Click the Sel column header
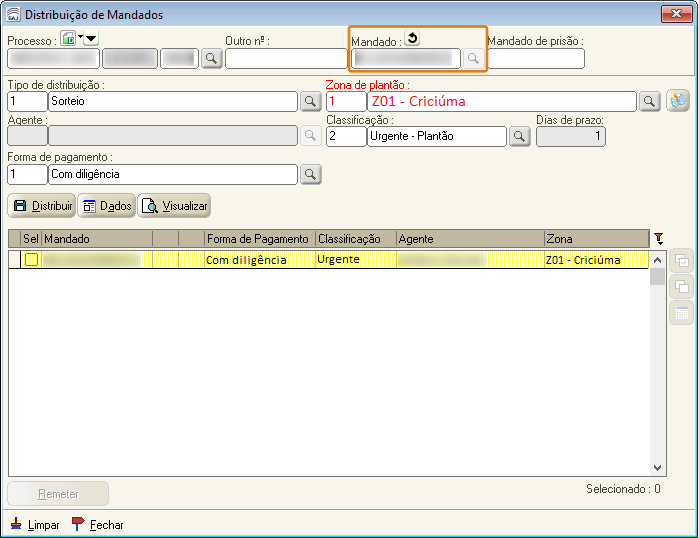This screenshot has height=538, width=699. 31,239
